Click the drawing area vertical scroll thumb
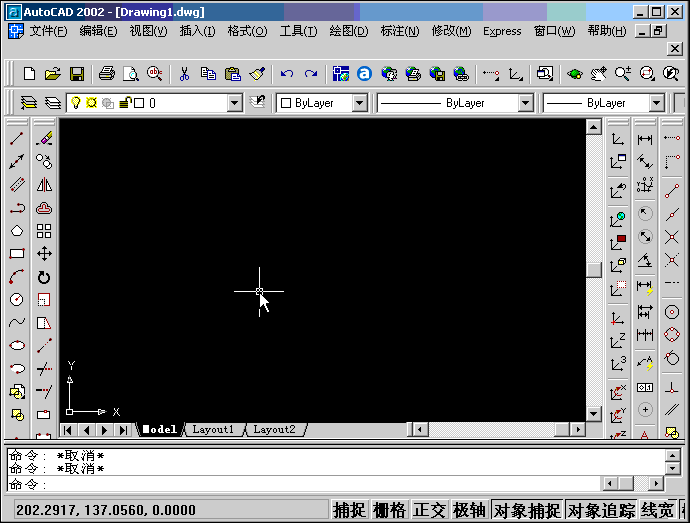This screenshot has width=690, height=523. [x=594, y=270]
